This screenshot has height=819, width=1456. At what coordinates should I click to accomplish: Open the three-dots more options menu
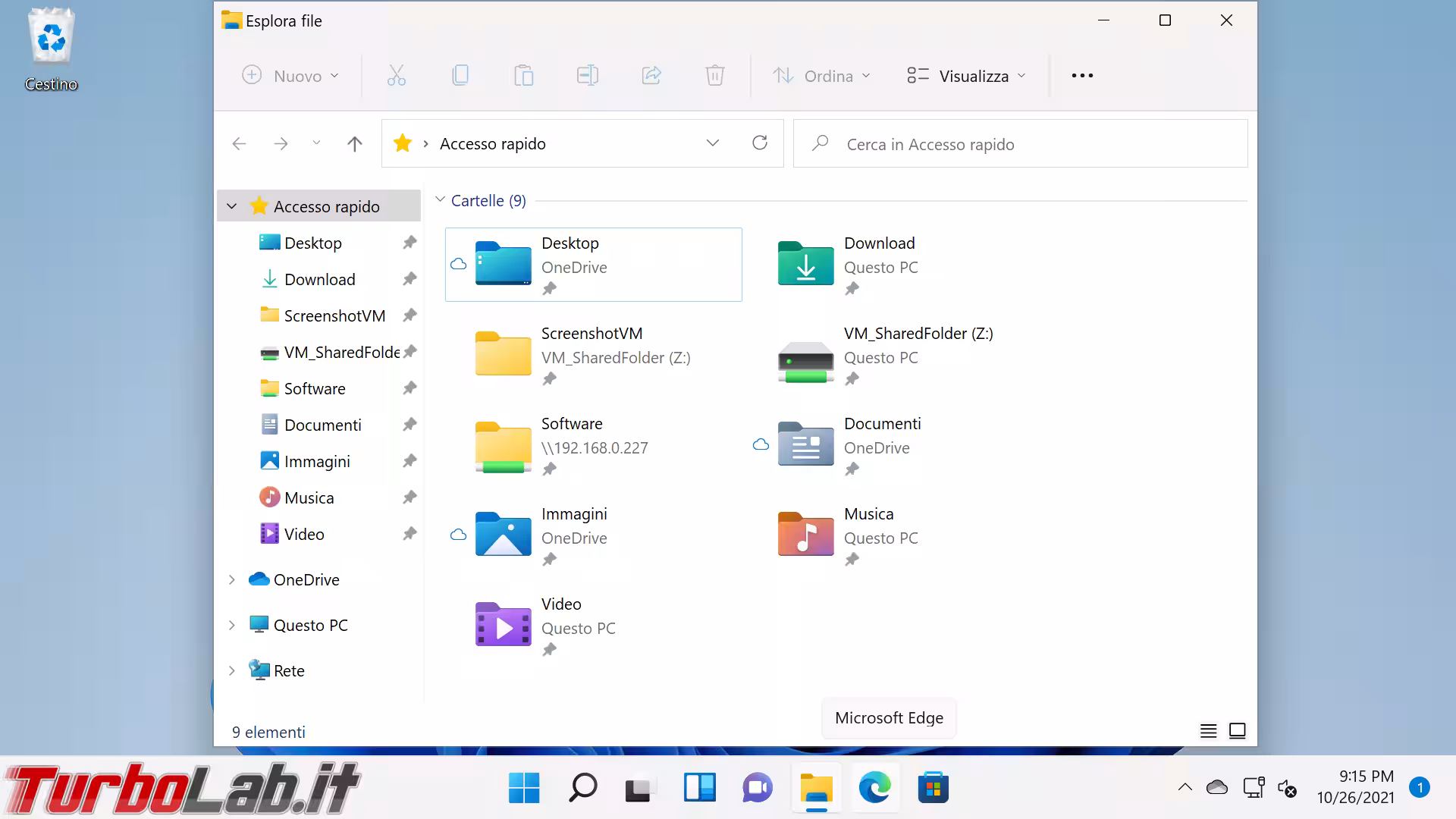(x=1082, y=76)
